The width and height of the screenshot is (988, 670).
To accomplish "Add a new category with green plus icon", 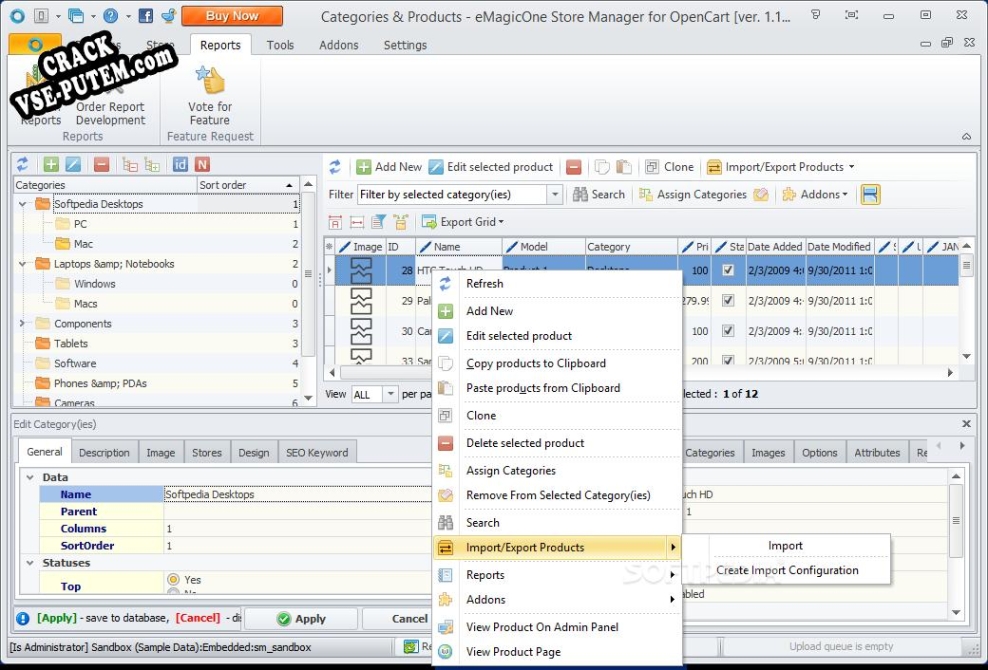I will [x=50, y=165].
